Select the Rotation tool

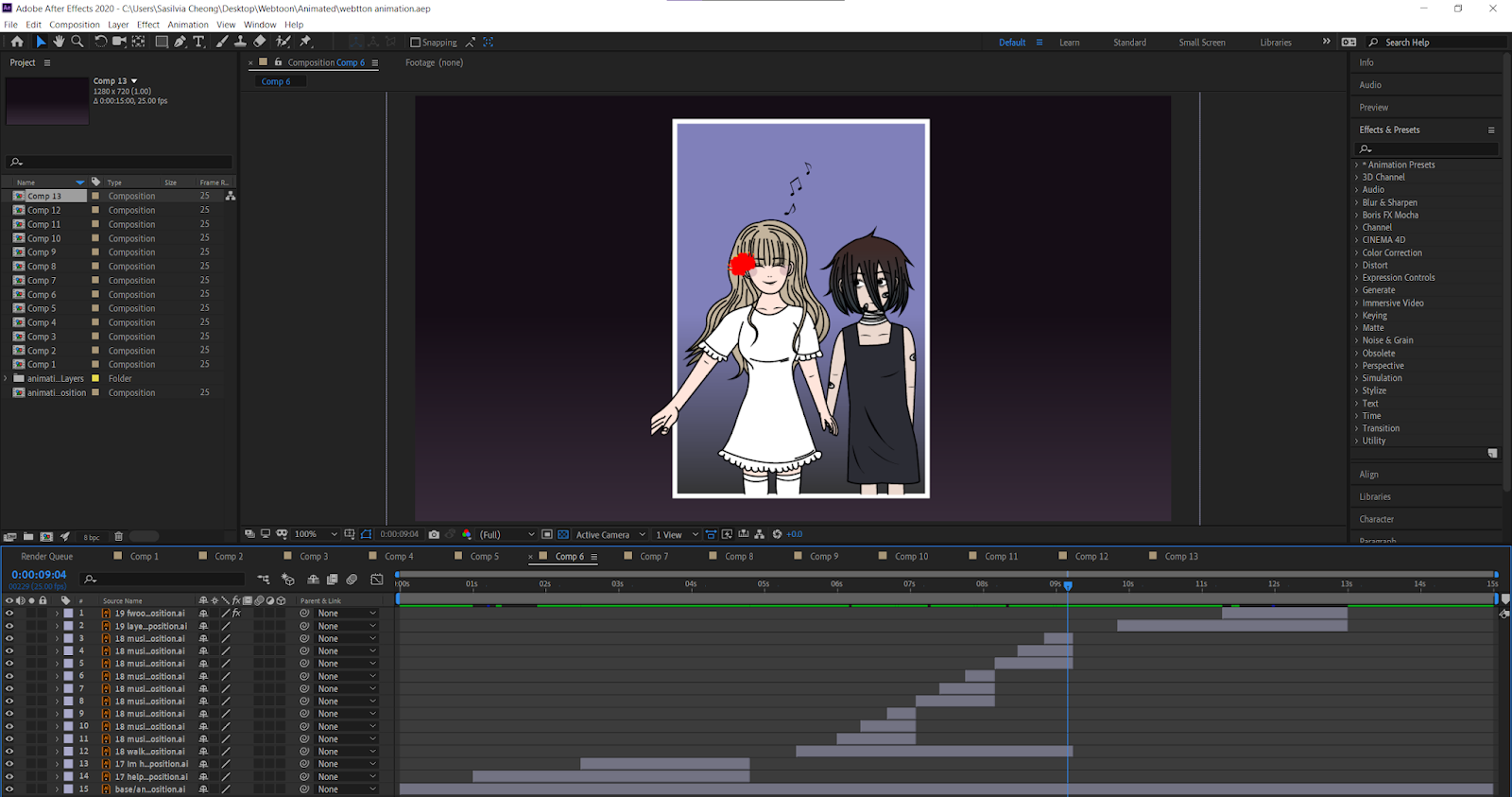pos(100,42)
